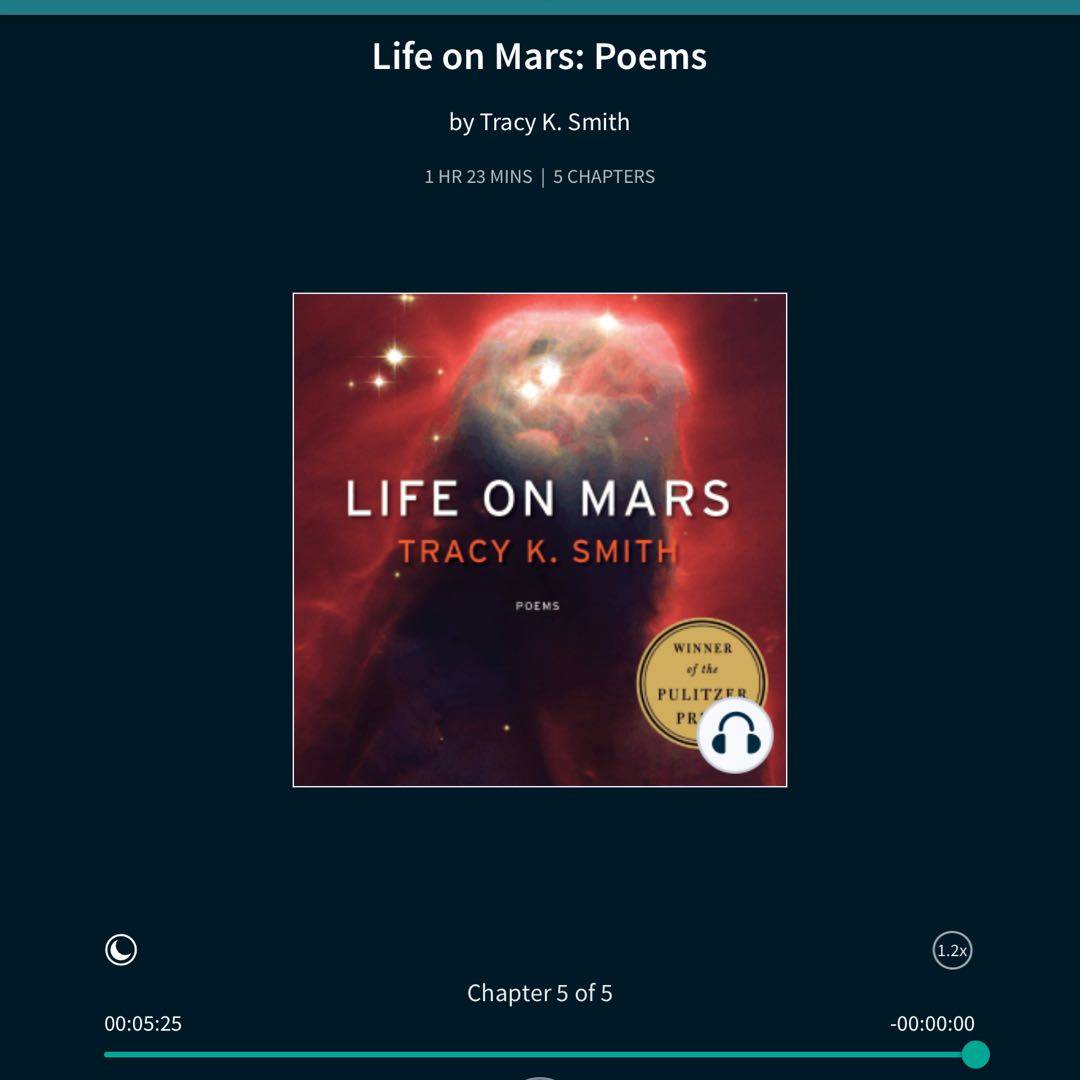Screen dimensions: 1080x1080
Task: Click the headphones audiobook badge
Action: click(x=735, y=735)
